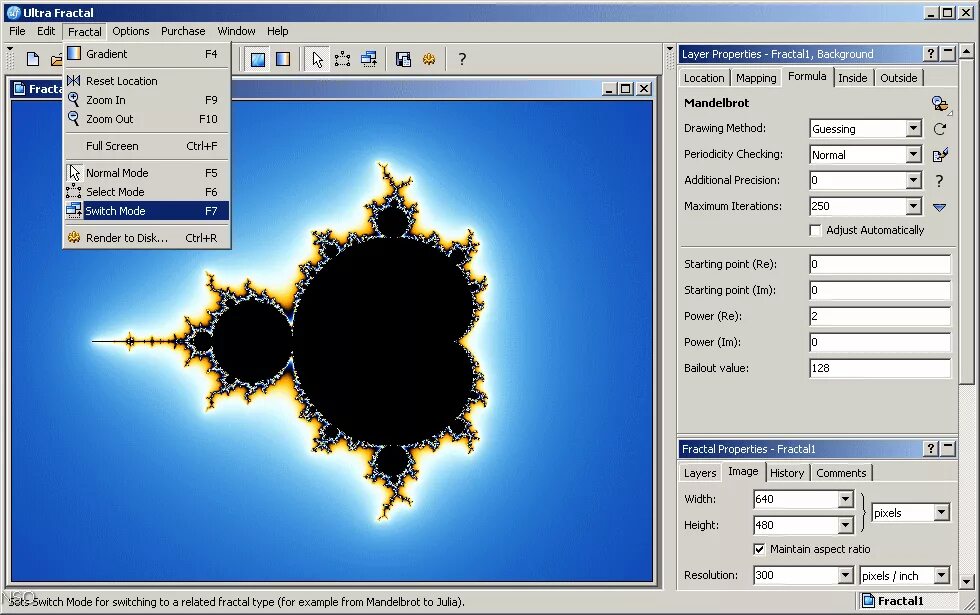This screenshot has width=980, height=615.
Task: Open the Maximum Iterations dropdown
Action: click(x=913, y=206)
